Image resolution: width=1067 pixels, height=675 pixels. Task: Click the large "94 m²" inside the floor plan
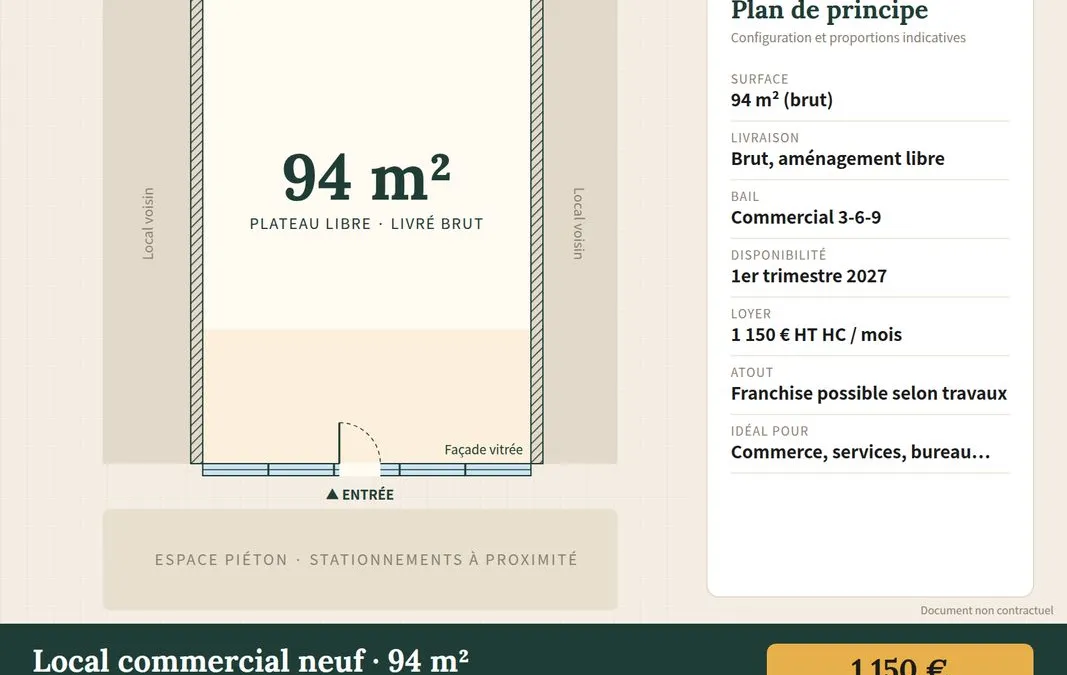366,177
